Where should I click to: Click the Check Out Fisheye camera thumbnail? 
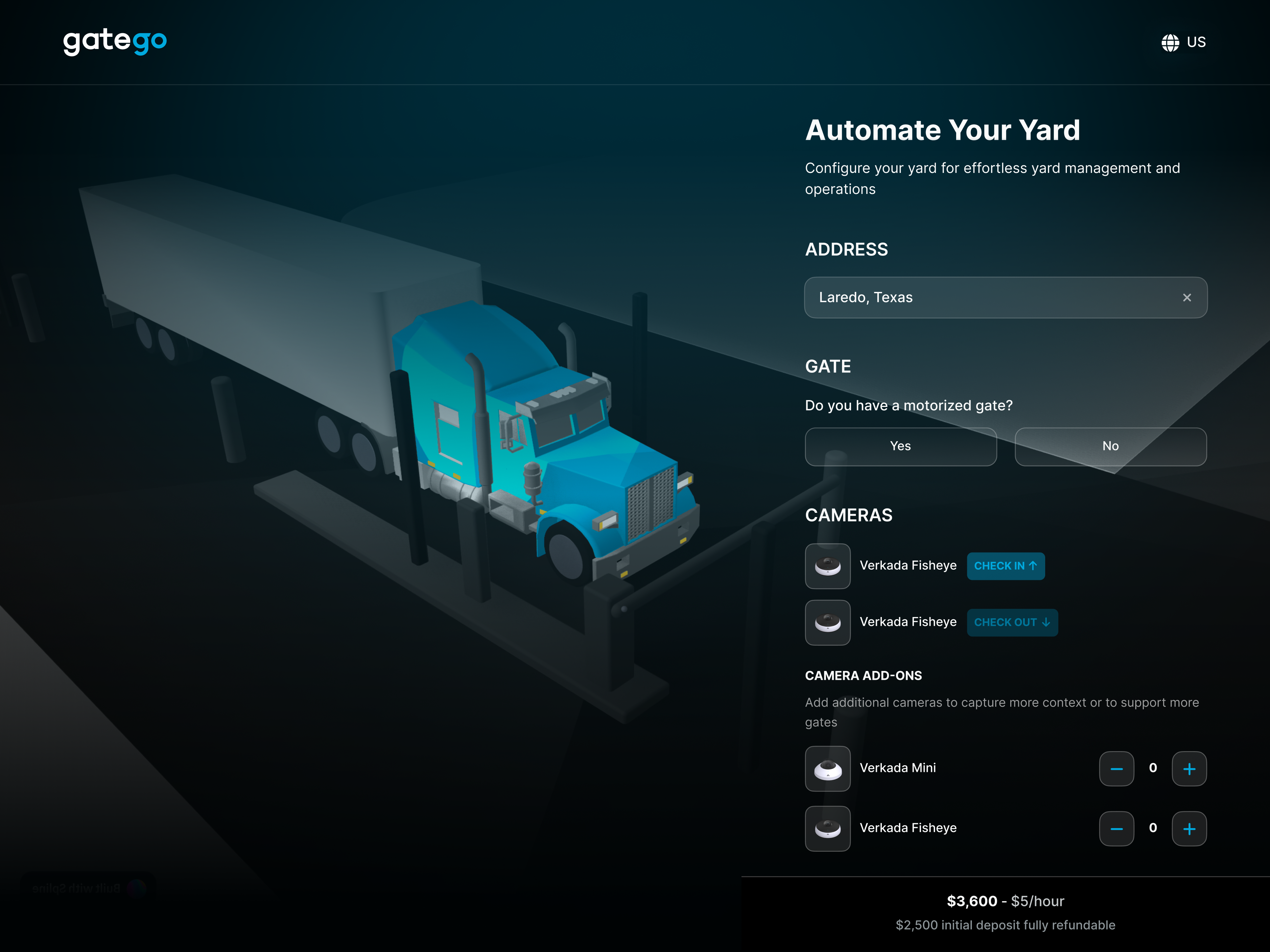coord(827,622)
